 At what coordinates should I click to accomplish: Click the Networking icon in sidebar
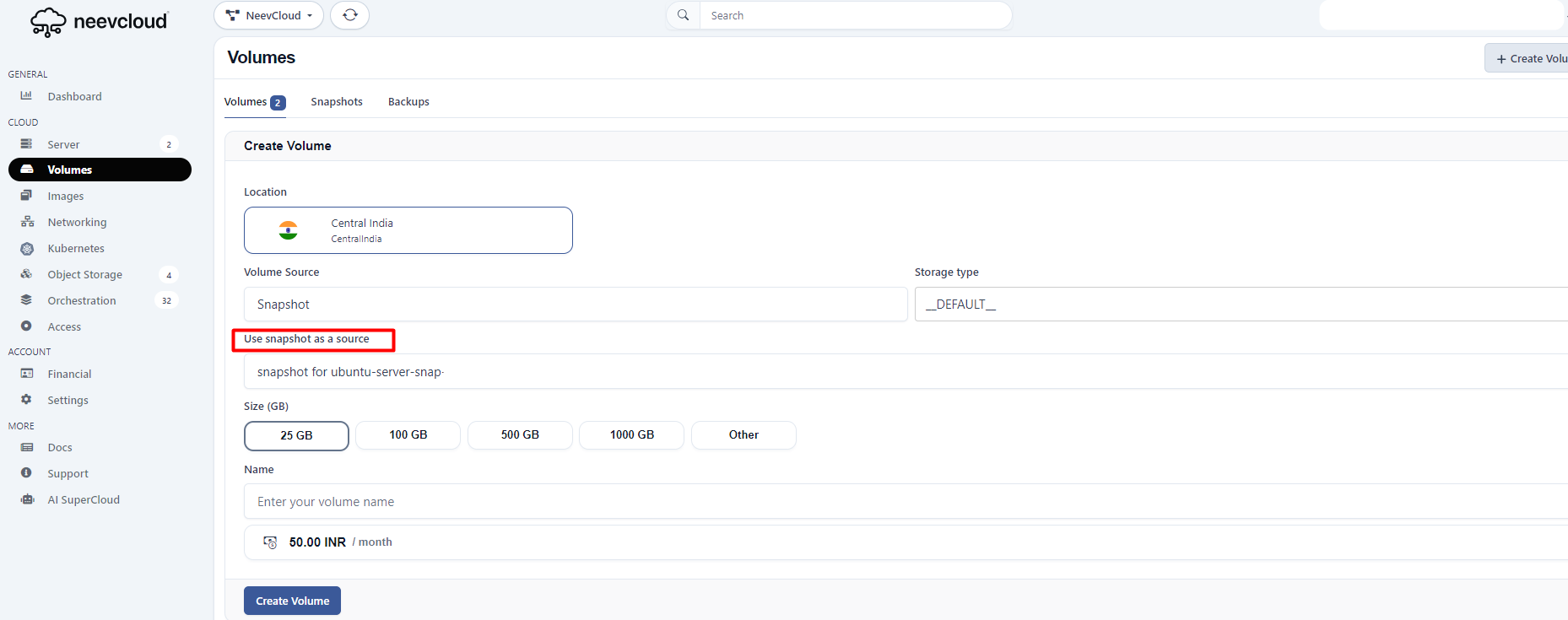click(27, 222)
